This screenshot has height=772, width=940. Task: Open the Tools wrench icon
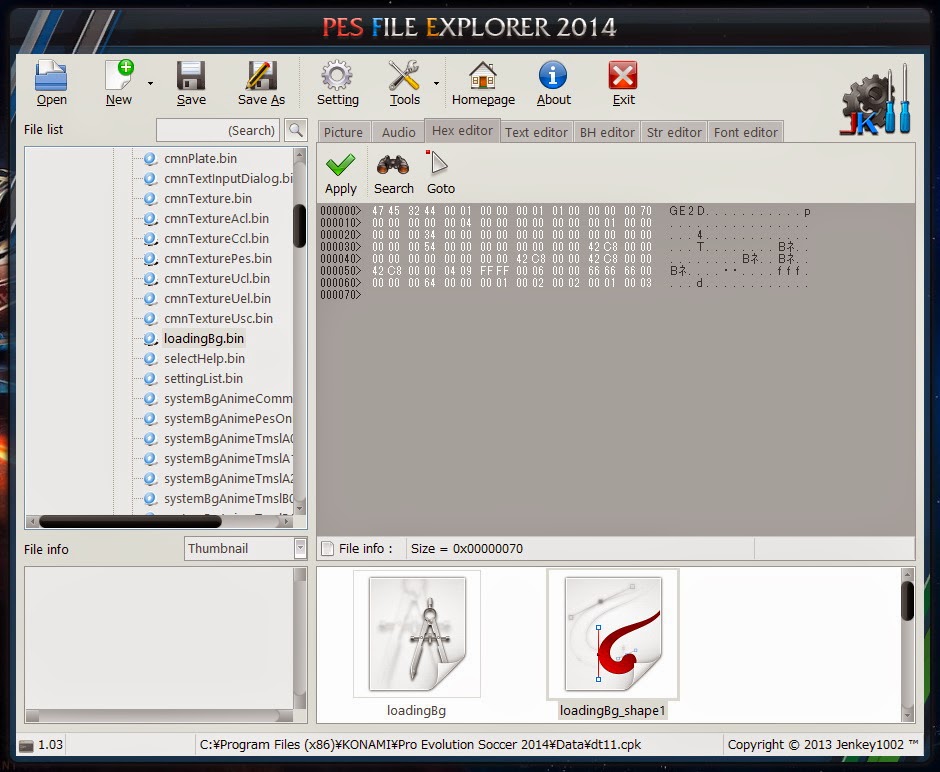[x=404, y=76]
